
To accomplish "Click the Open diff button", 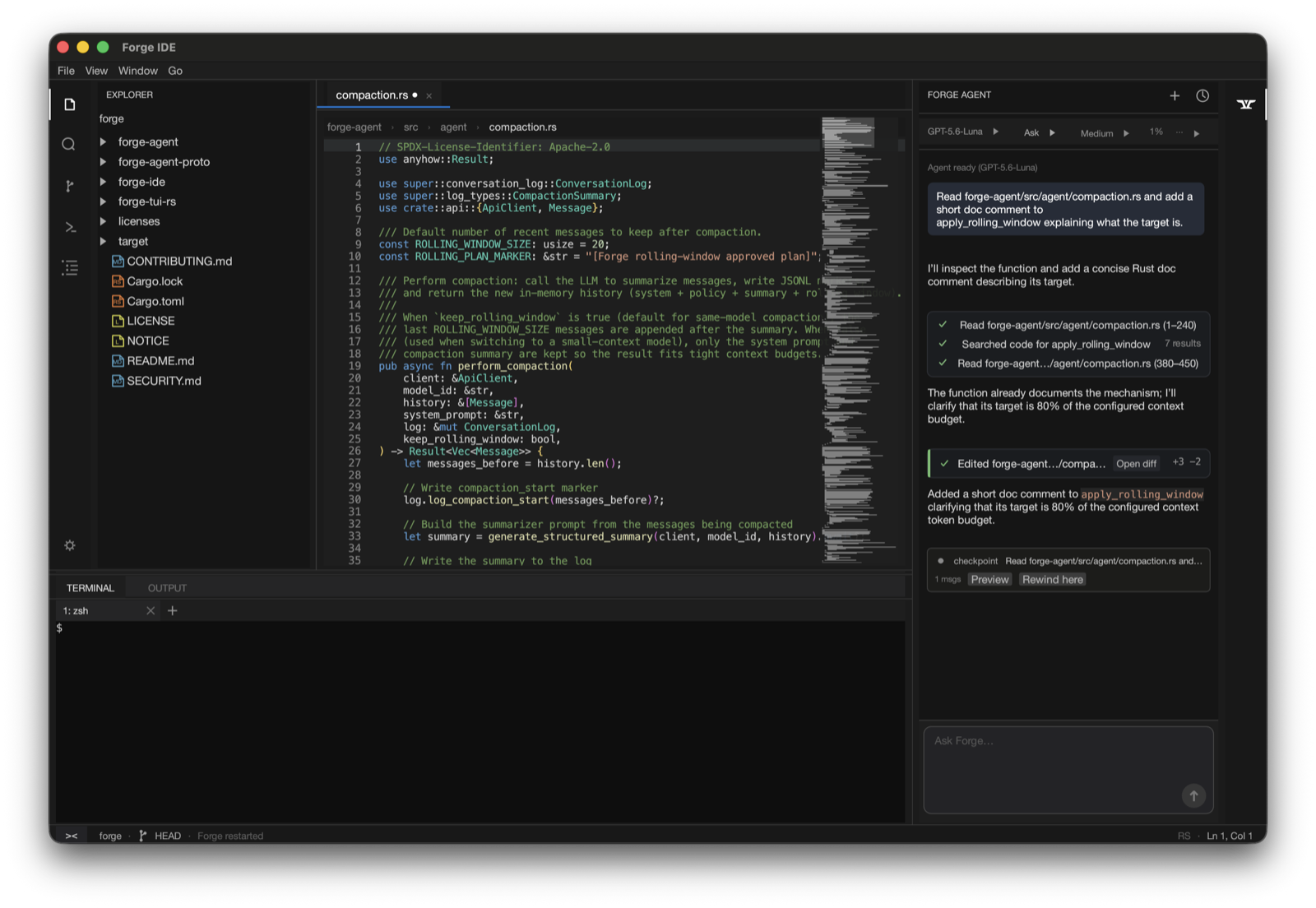I will coord(1136,464).
